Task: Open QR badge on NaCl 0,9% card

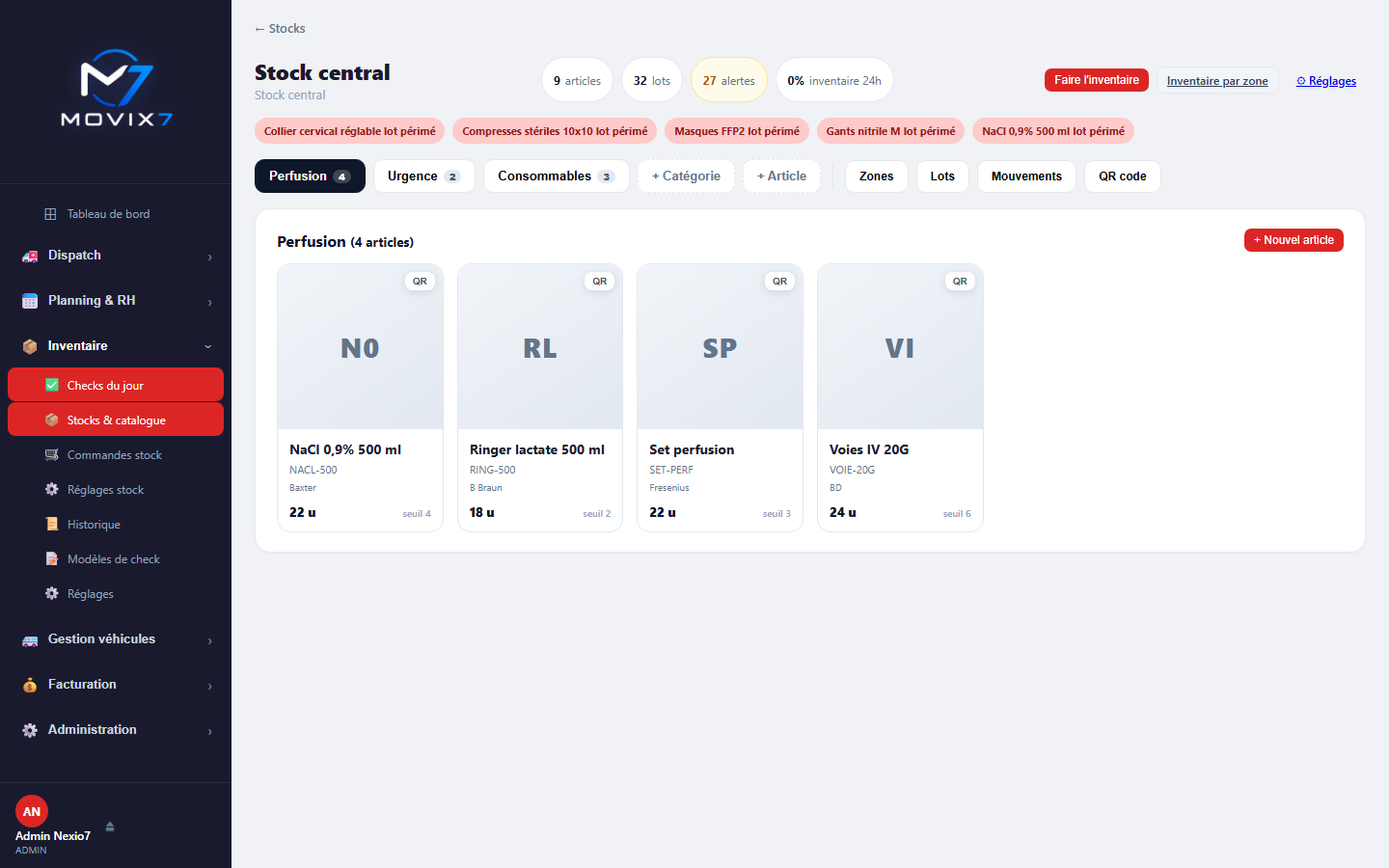Action: 420,282
